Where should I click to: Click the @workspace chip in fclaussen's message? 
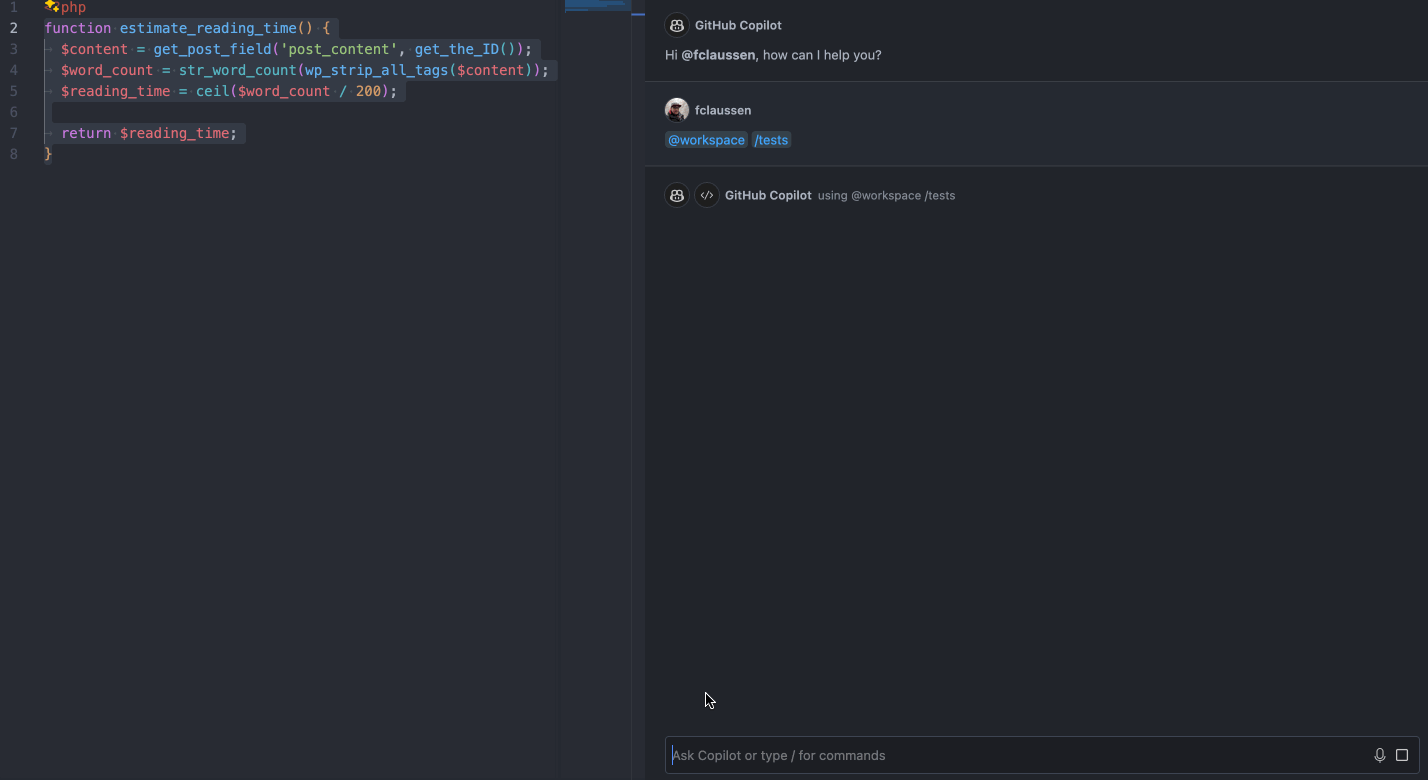706,139
